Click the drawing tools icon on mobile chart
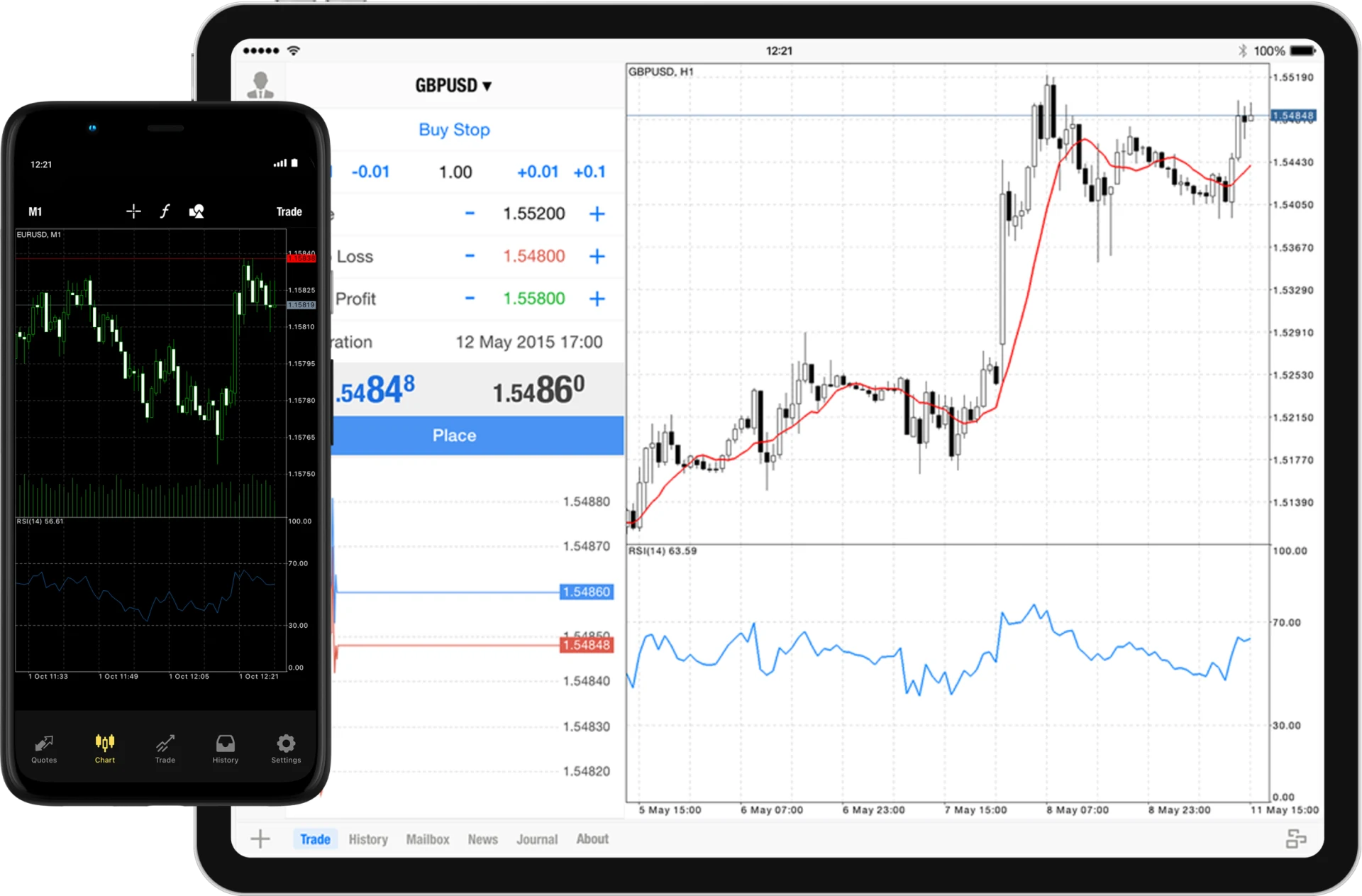The image size is (1362, 896). 198,211
